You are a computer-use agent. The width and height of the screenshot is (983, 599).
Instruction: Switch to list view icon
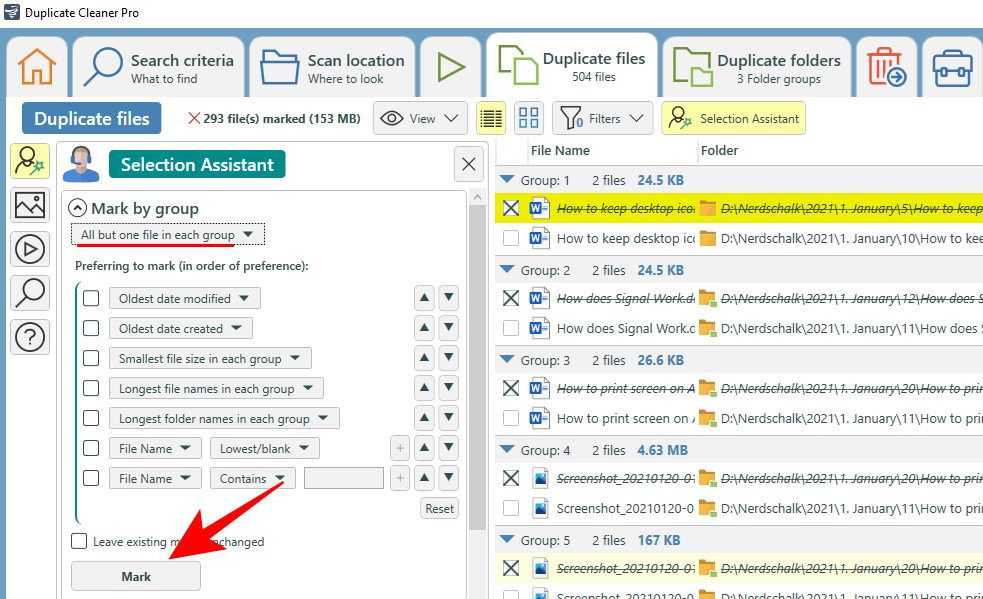point(491,118)
